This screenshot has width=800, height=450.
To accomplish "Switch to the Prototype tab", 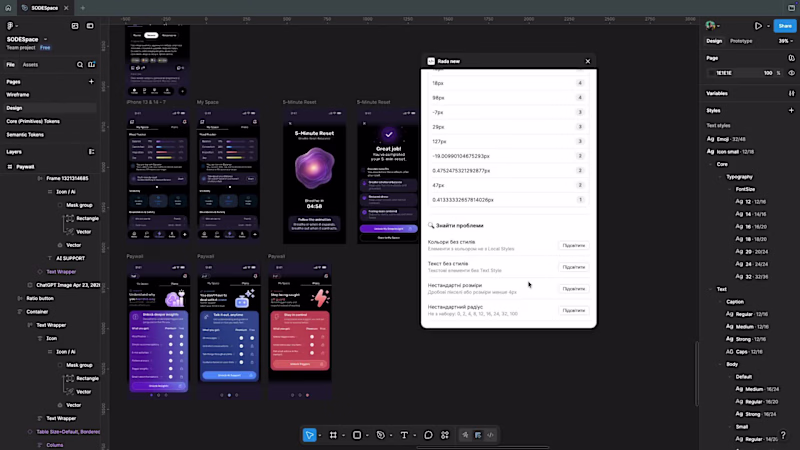I will click(741, 41).
